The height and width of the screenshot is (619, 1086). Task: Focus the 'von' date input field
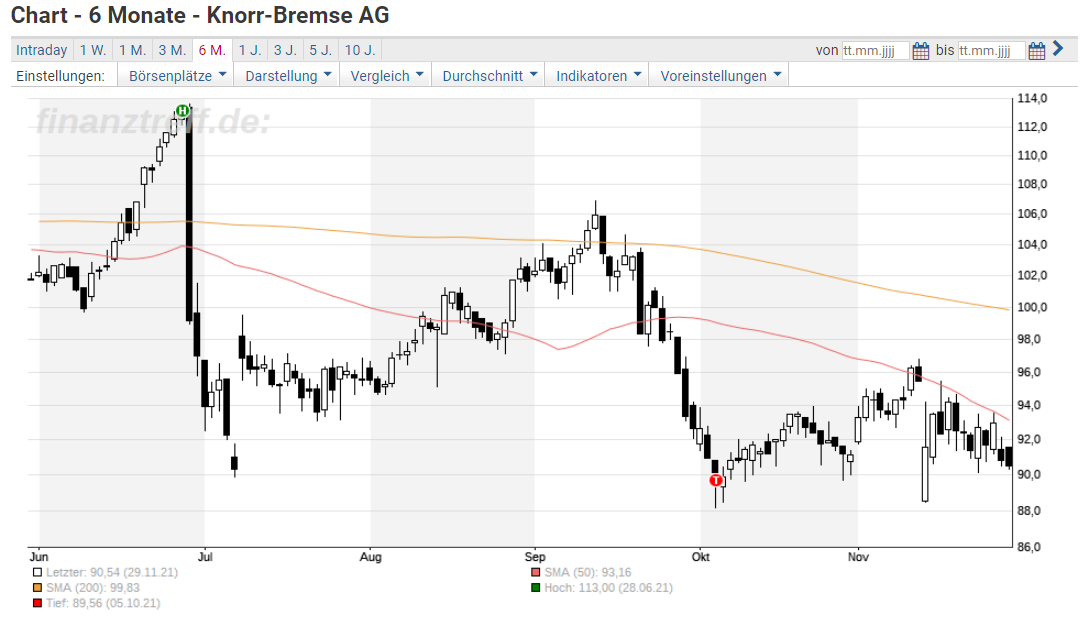[875, 51]
